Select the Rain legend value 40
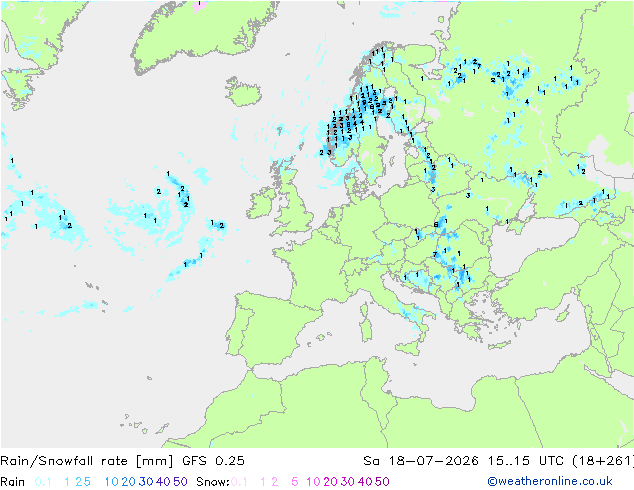This screenshot has height=490, width=634. click(x=163, y=482)
